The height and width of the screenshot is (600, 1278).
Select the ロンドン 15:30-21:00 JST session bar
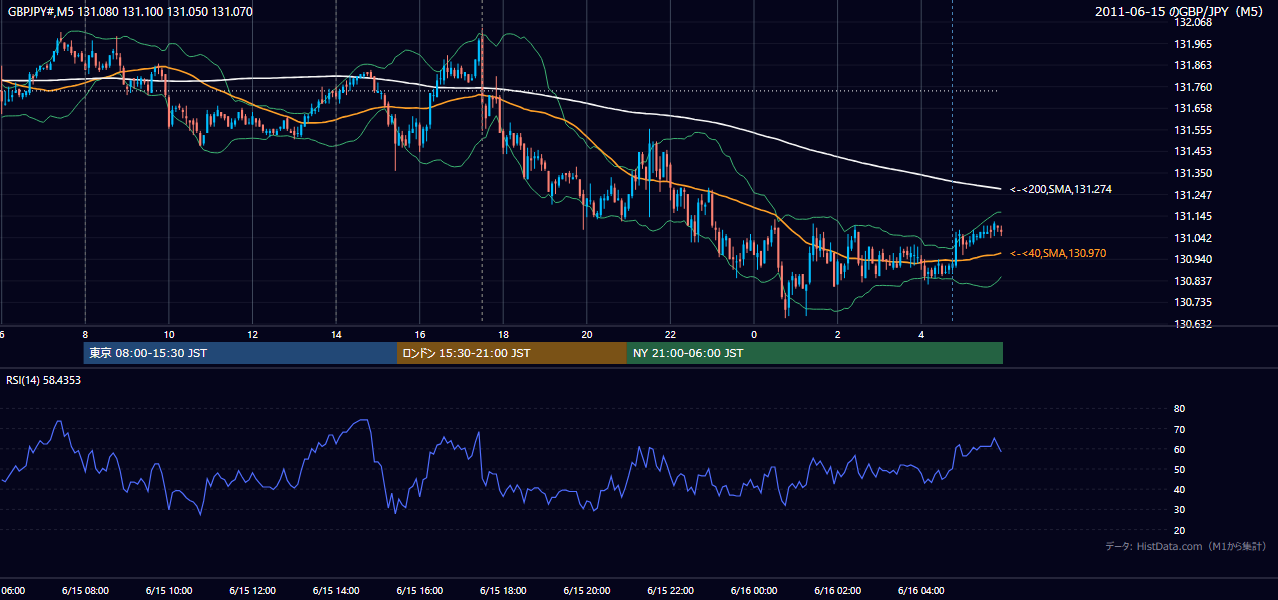pos(512,353)
